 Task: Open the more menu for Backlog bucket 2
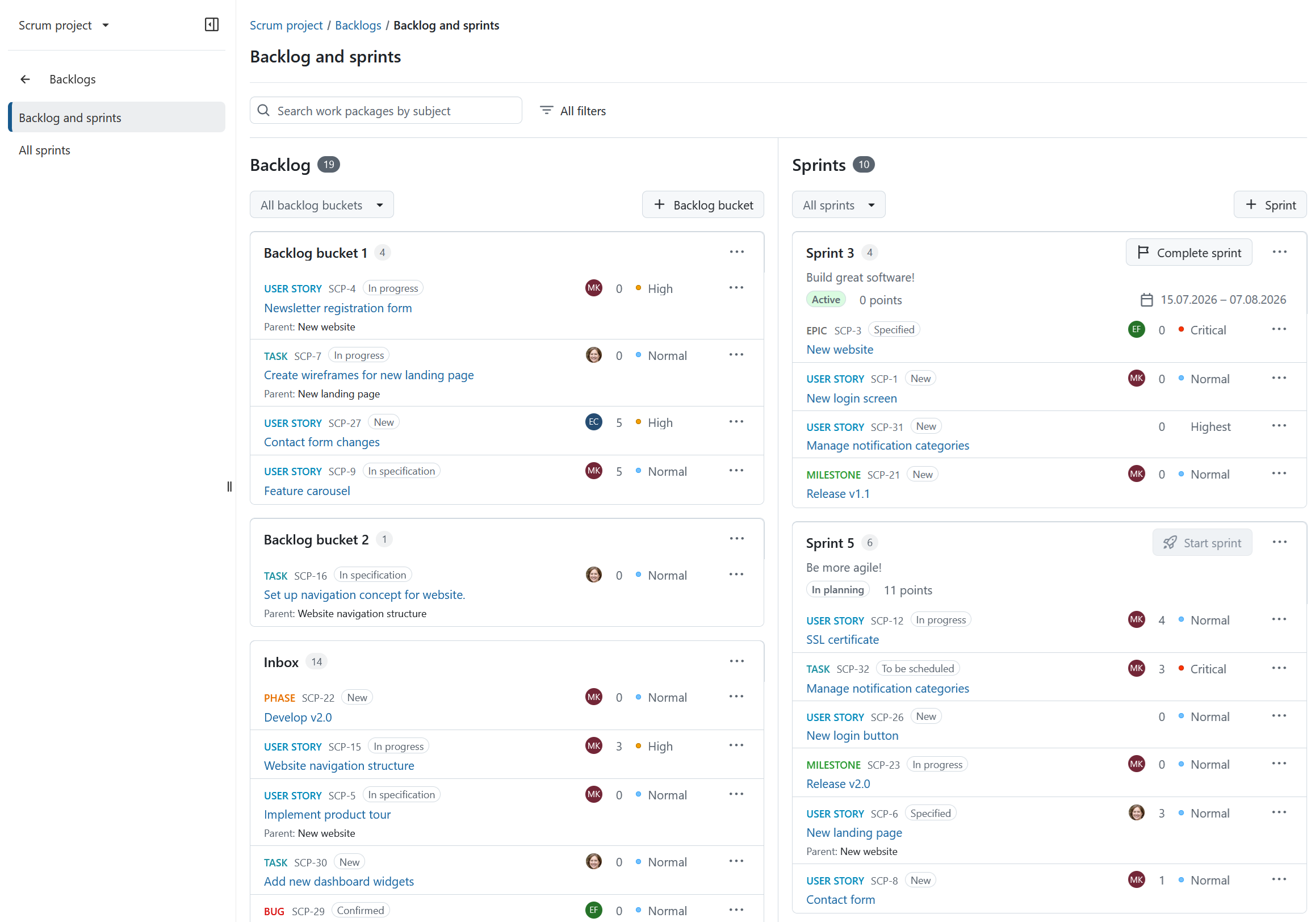736,539
